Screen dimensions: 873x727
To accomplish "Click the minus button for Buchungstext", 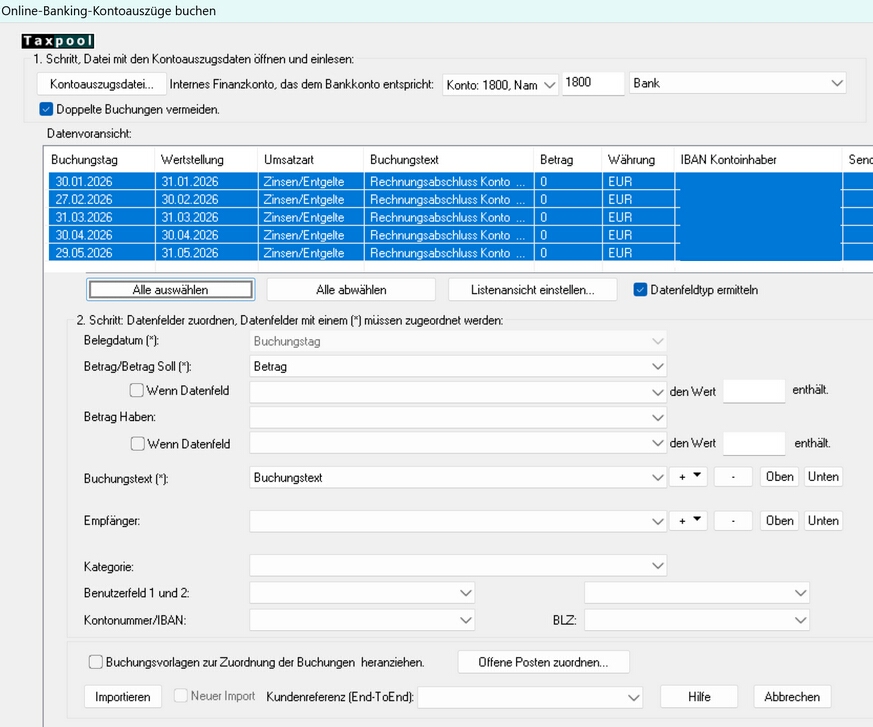I will click(733, 477).
